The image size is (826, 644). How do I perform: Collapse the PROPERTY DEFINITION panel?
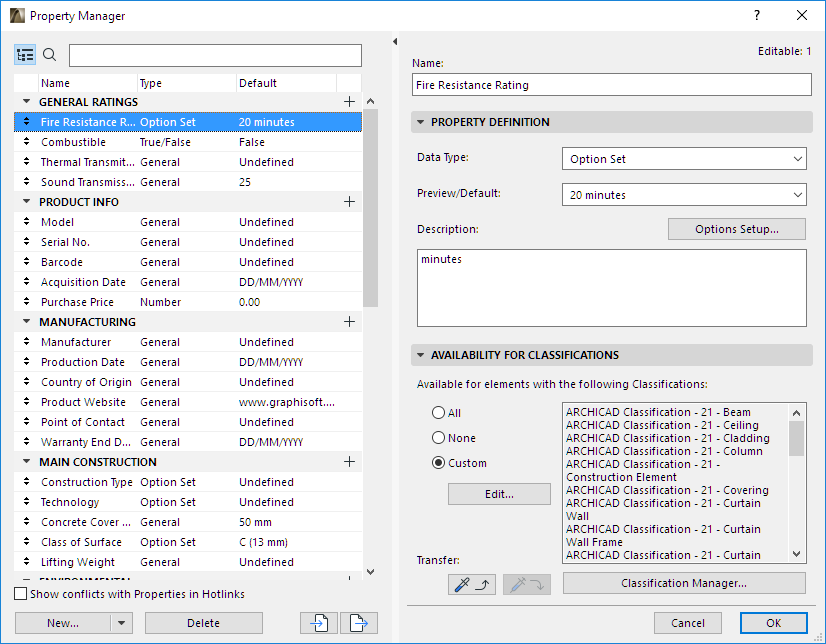pyautogui.click(x=420, y=122)
